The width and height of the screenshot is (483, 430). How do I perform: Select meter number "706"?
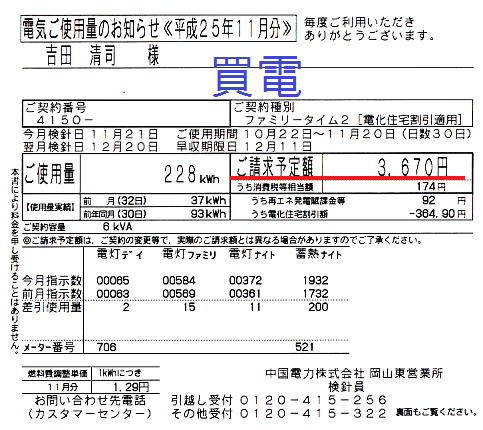(107, 347)
